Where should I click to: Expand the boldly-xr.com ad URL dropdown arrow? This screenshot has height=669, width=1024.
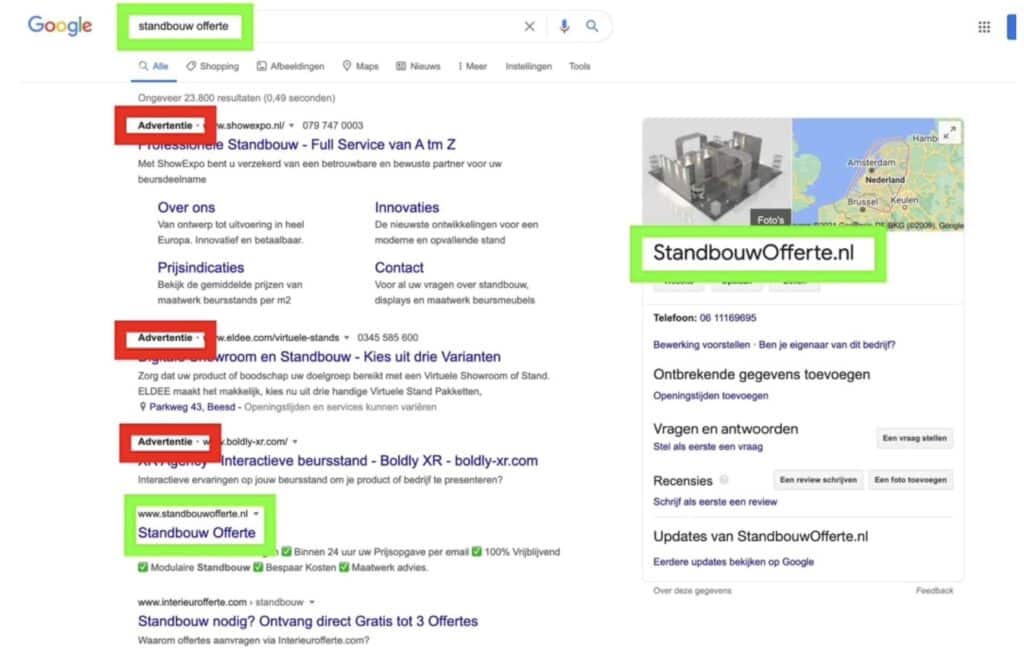coord(295,442)
